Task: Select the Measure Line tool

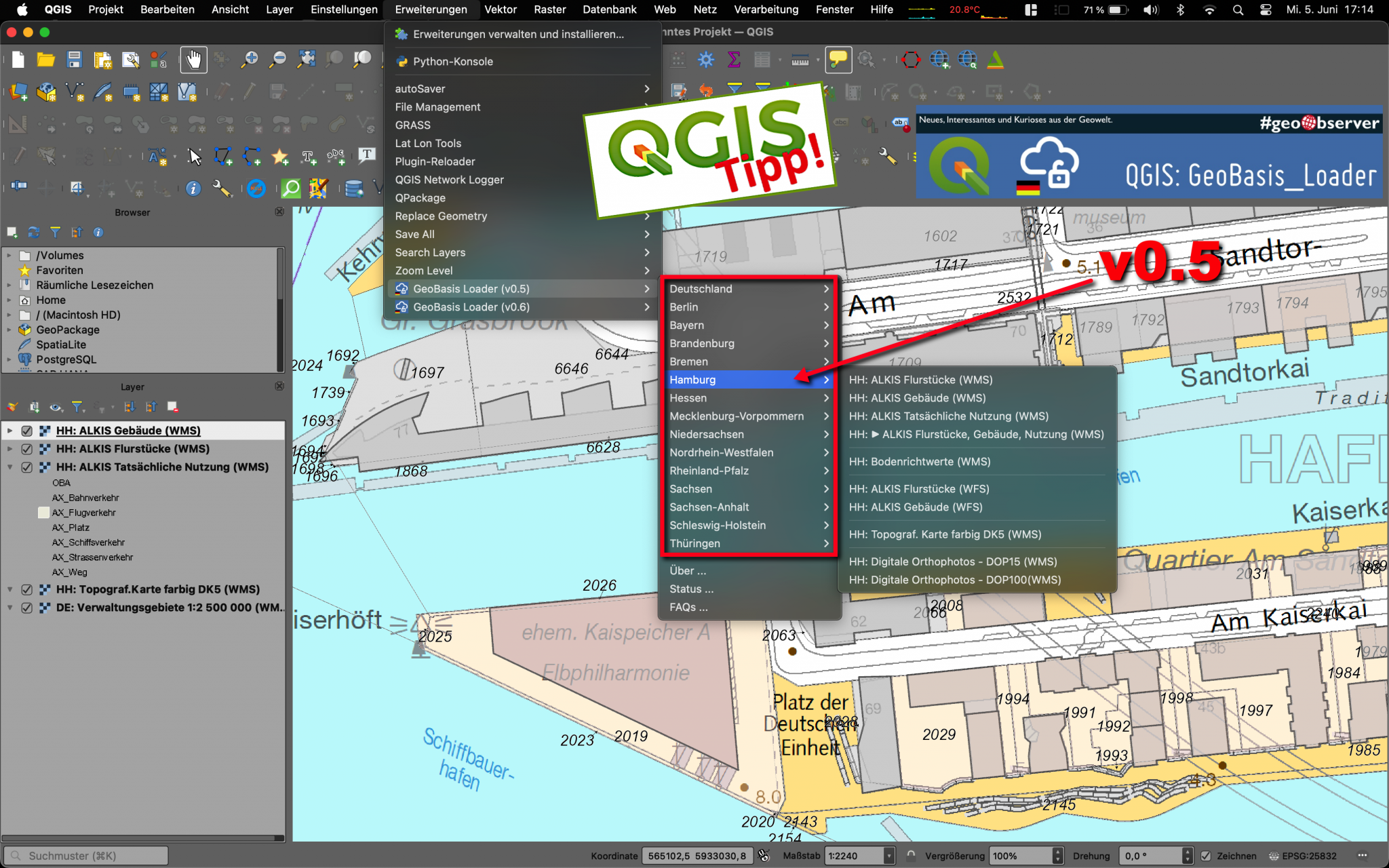Action: pyautogui.click(x=800, y=60)
